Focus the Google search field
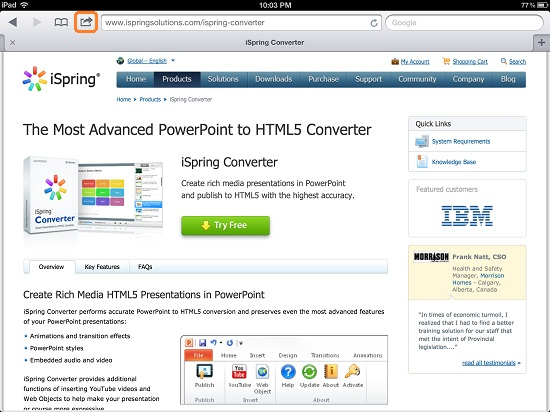Viewport: 550px width, 413px height. pos(464,23)
